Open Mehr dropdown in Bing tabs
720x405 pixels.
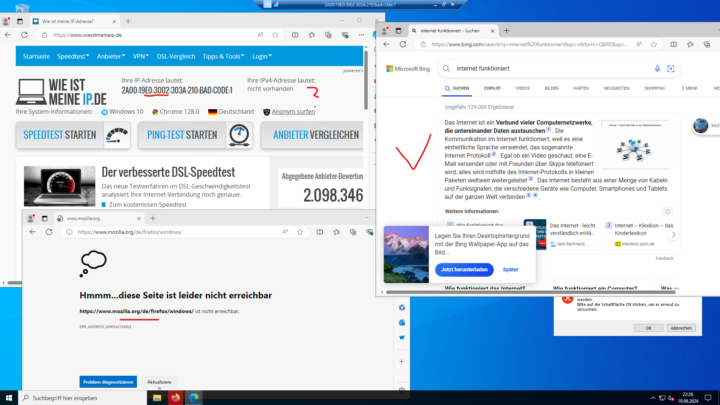click(689, 88)
